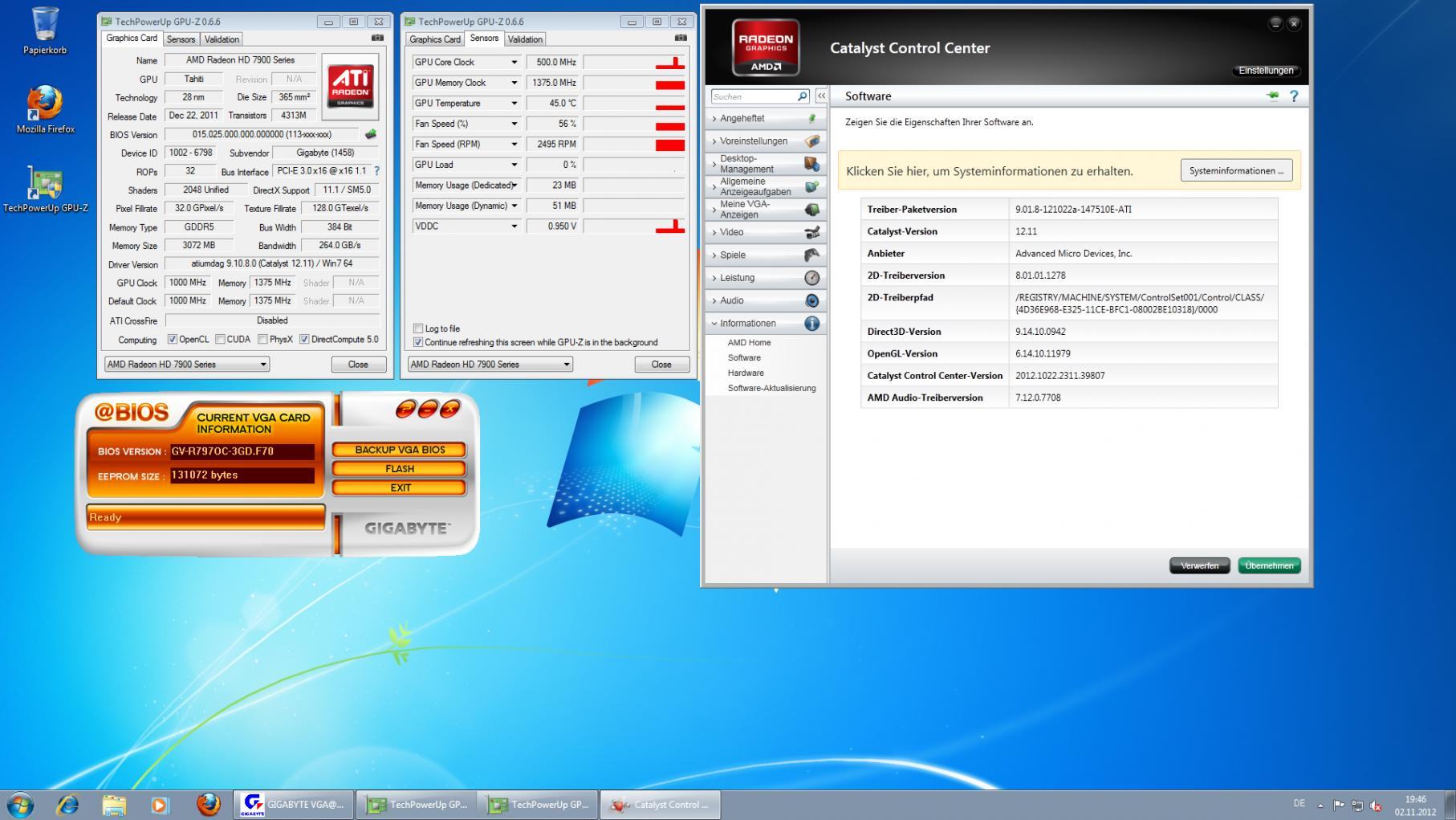Screen dimensions: 1456x820
Task: Collapse the Catalyst sidebar with double-chevron button
Action: [821, 96]
